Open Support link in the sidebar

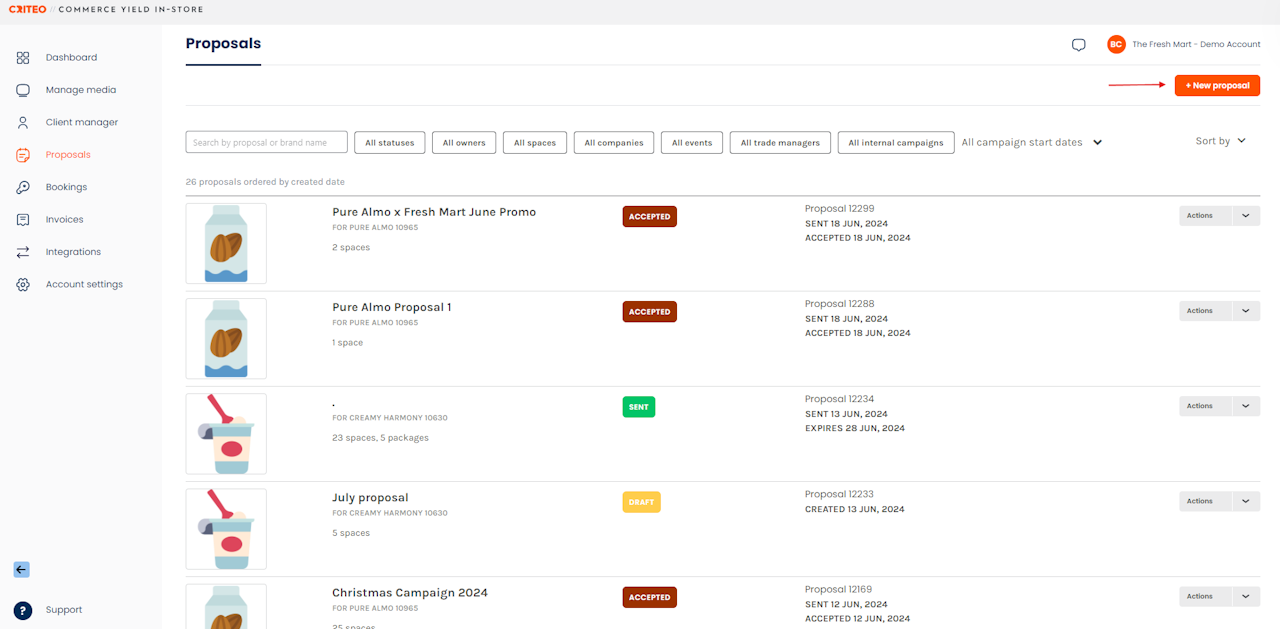64,610
